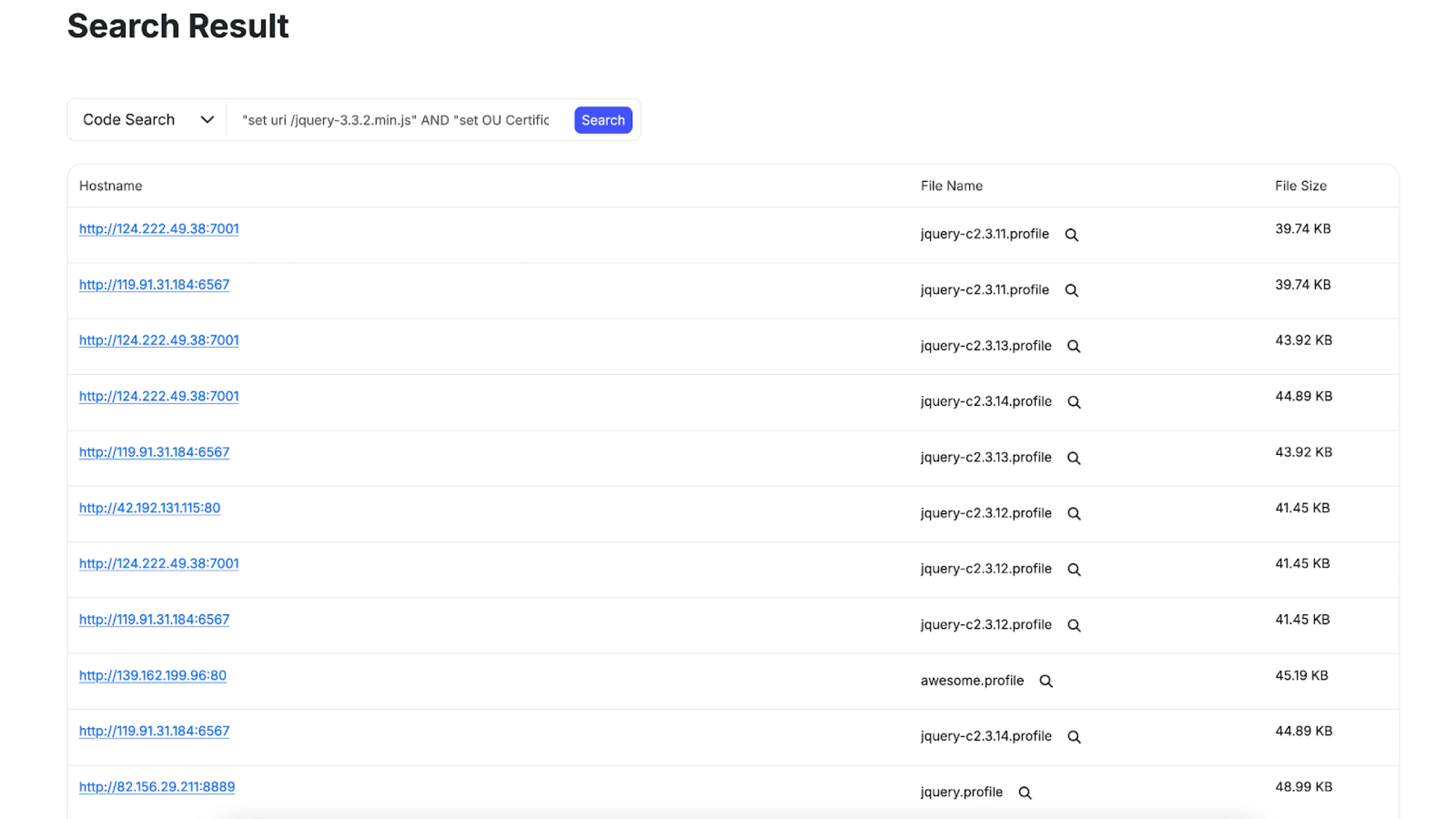Click the 45.19 KB file size

point(1301,675)
